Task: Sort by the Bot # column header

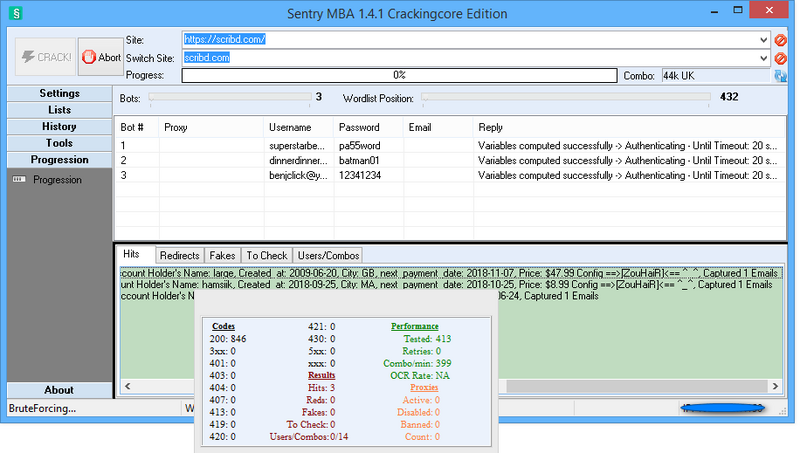Action: (137, 128)
